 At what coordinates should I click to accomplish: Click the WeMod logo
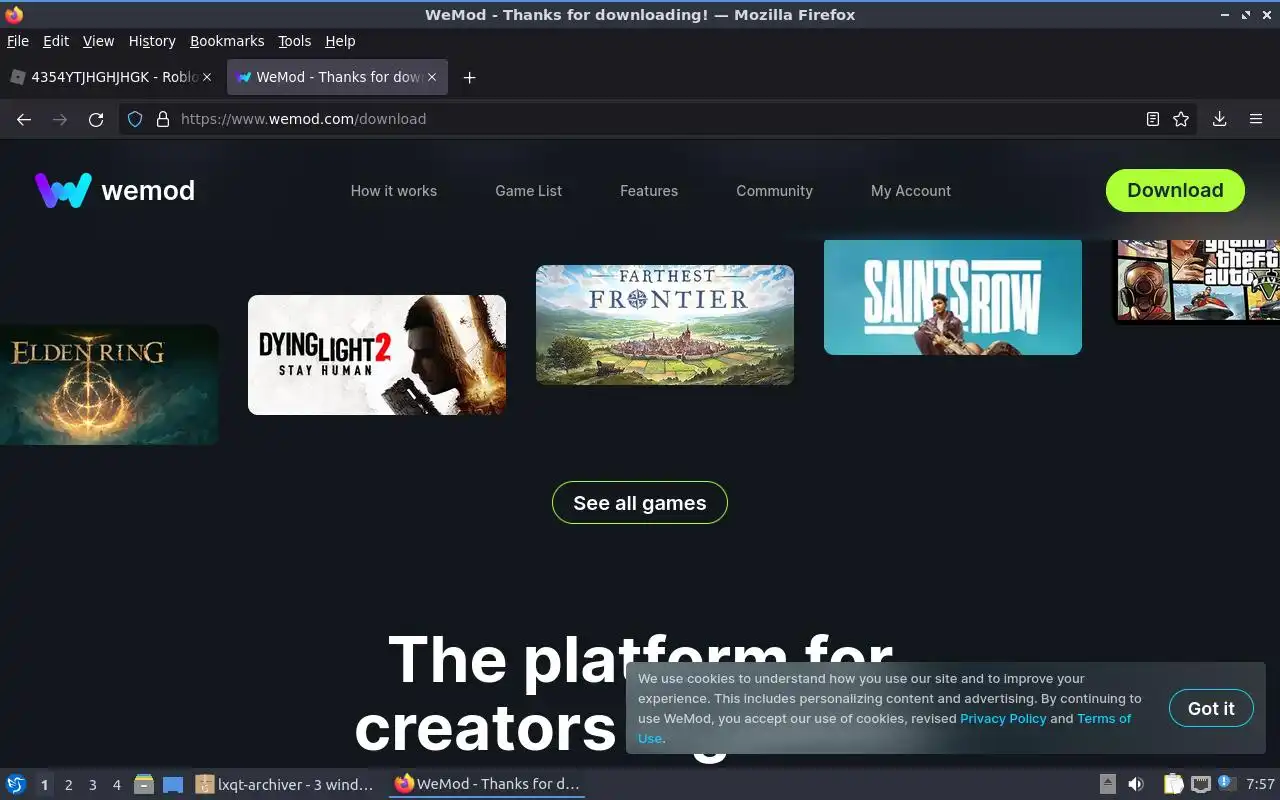[115, 190]
